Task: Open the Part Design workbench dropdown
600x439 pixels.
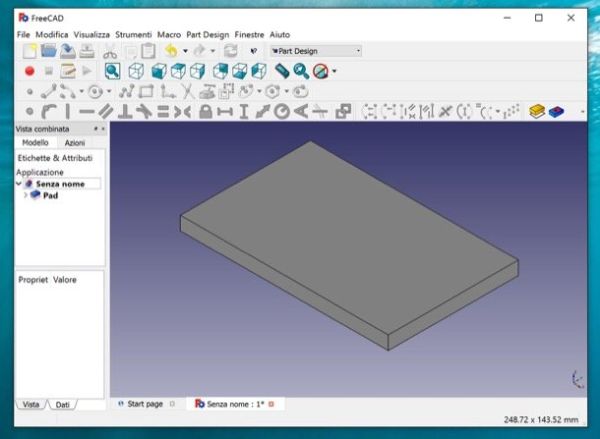Action: (316, 51)
